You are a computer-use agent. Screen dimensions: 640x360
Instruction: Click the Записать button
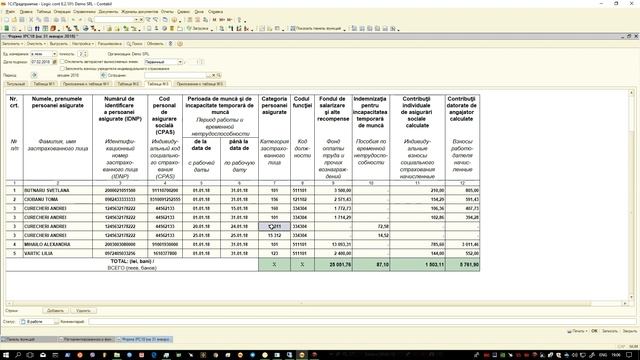(610, 331)
